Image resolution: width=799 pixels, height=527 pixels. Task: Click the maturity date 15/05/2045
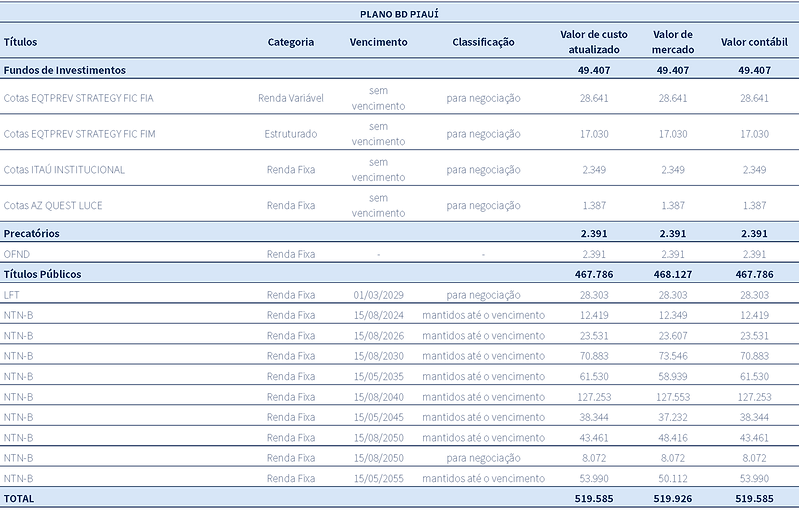click(x=378, y=417)
